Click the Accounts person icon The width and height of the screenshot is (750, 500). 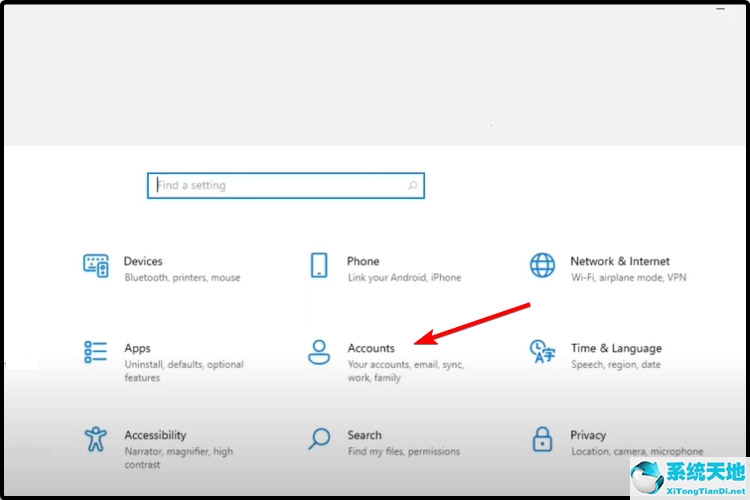click(319, 352)
